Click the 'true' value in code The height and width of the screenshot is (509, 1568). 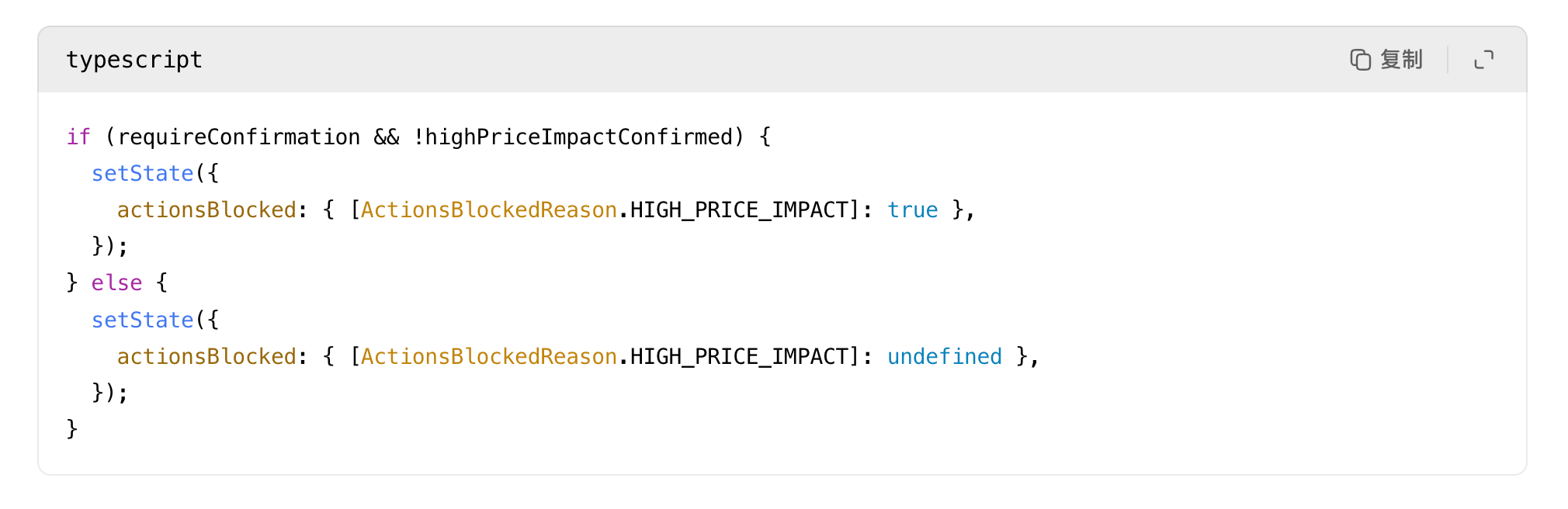913,210
